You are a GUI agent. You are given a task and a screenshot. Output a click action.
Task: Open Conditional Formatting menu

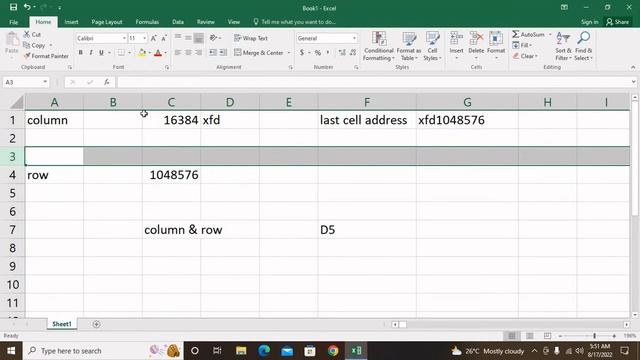coord(379,46)
